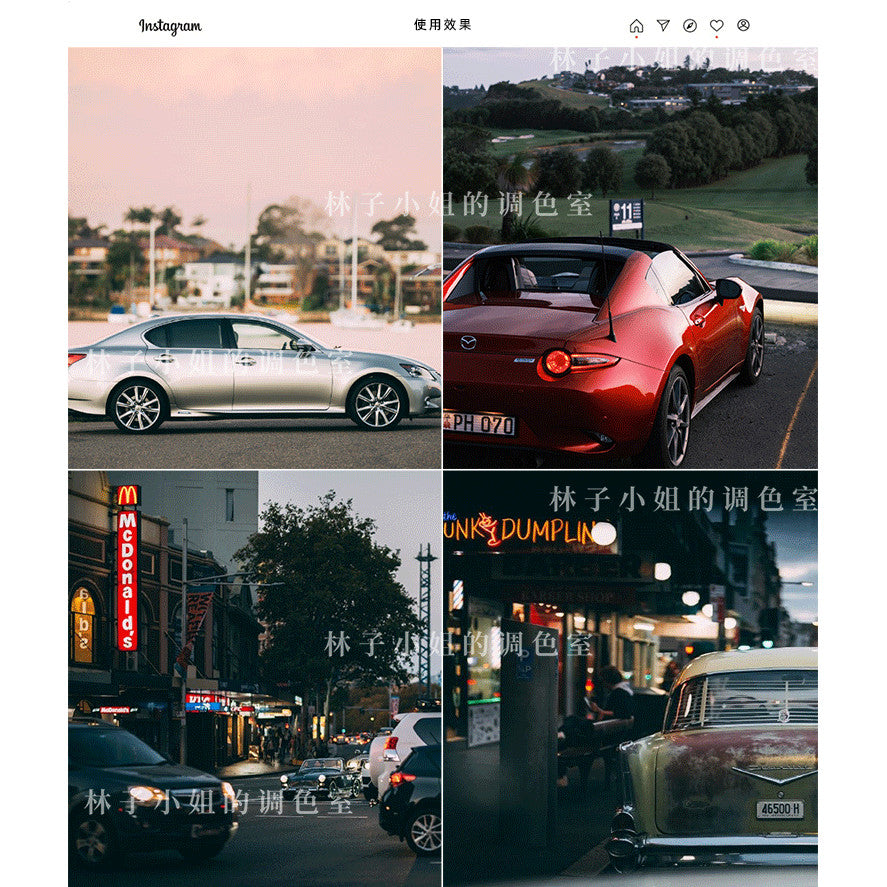Viewport: 887px width, 887px height.
Task: Open the heart activity icon
Action: [x=716, y=25]
